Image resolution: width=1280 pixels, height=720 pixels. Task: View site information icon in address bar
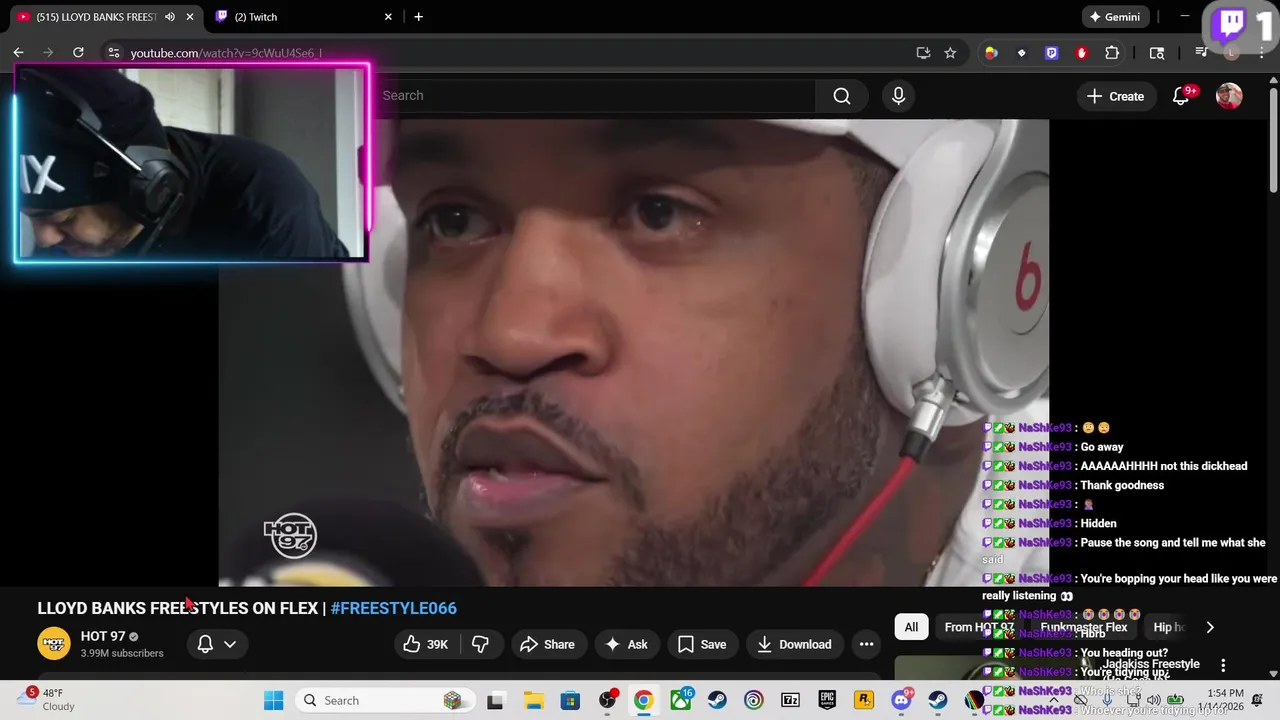[x=113, y=53]
